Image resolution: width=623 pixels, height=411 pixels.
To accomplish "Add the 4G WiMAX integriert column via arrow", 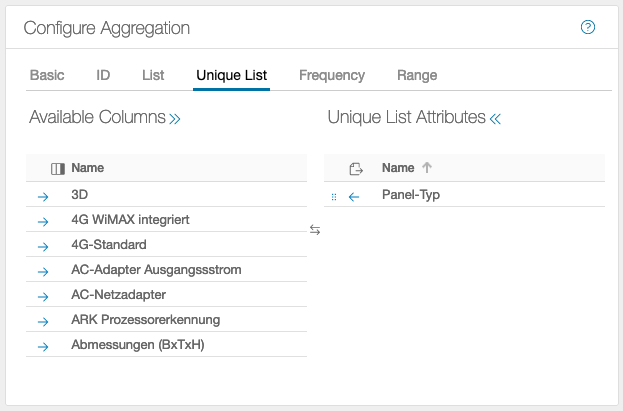I will click(x=43, y=221).
